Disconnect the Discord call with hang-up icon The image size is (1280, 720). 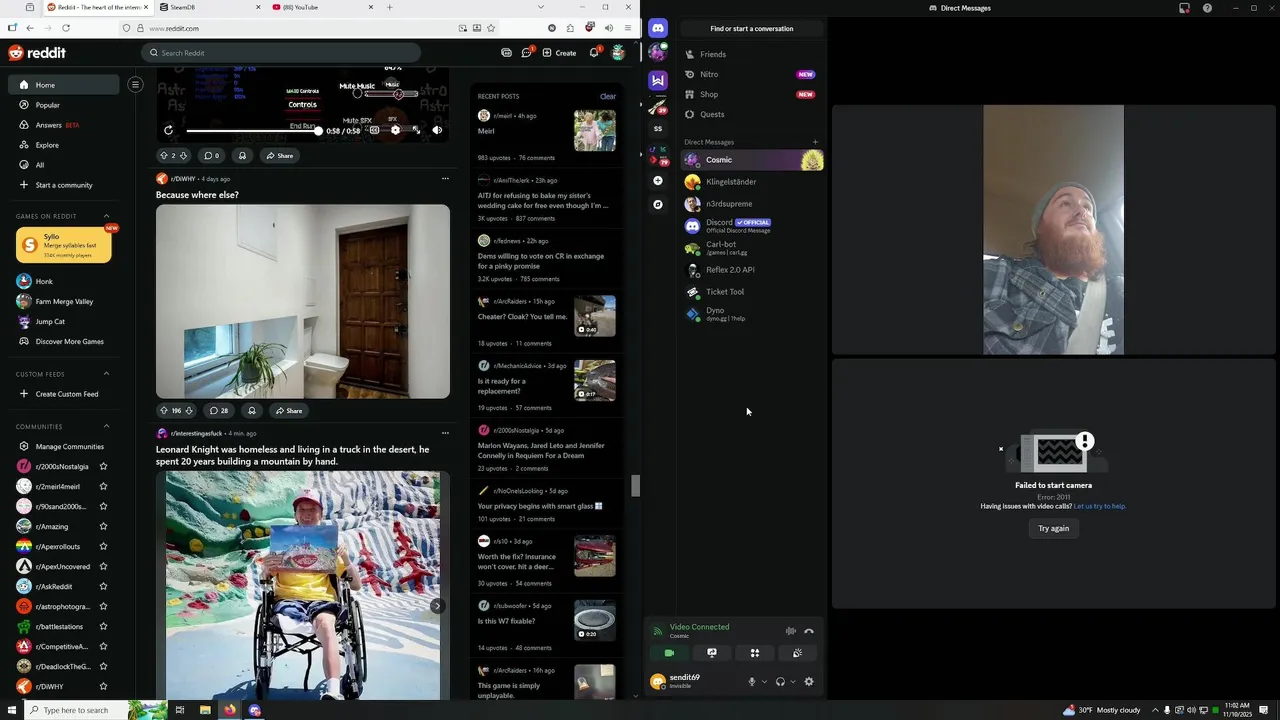point(809,631)
